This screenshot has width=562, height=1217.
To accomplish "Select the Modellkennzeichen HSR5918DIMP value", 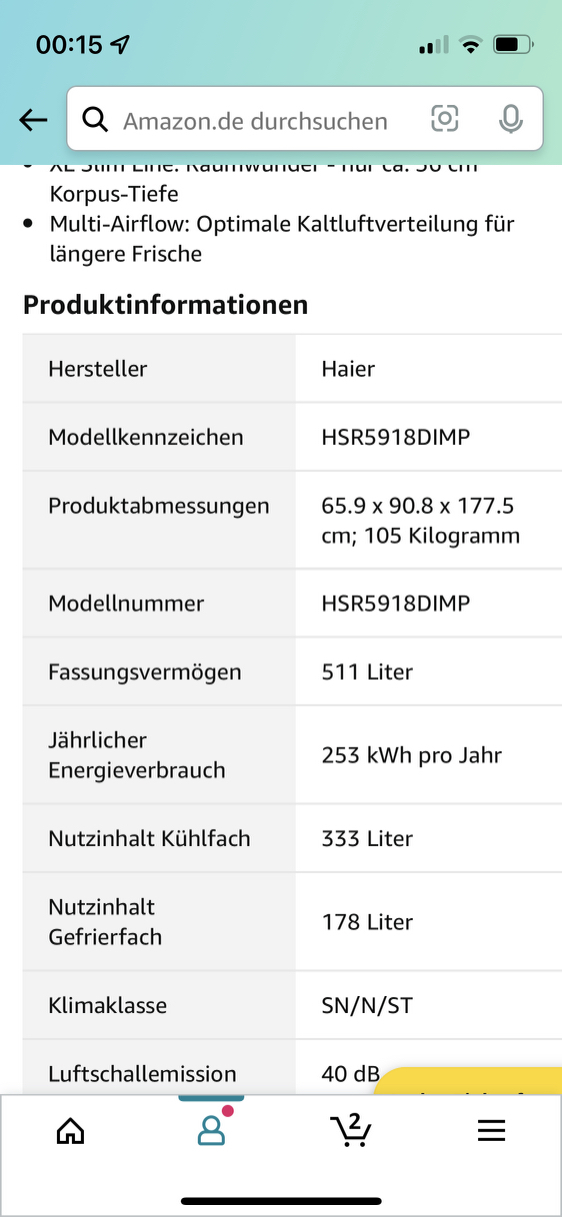I will pyautogui.click(x=396, y=437).
